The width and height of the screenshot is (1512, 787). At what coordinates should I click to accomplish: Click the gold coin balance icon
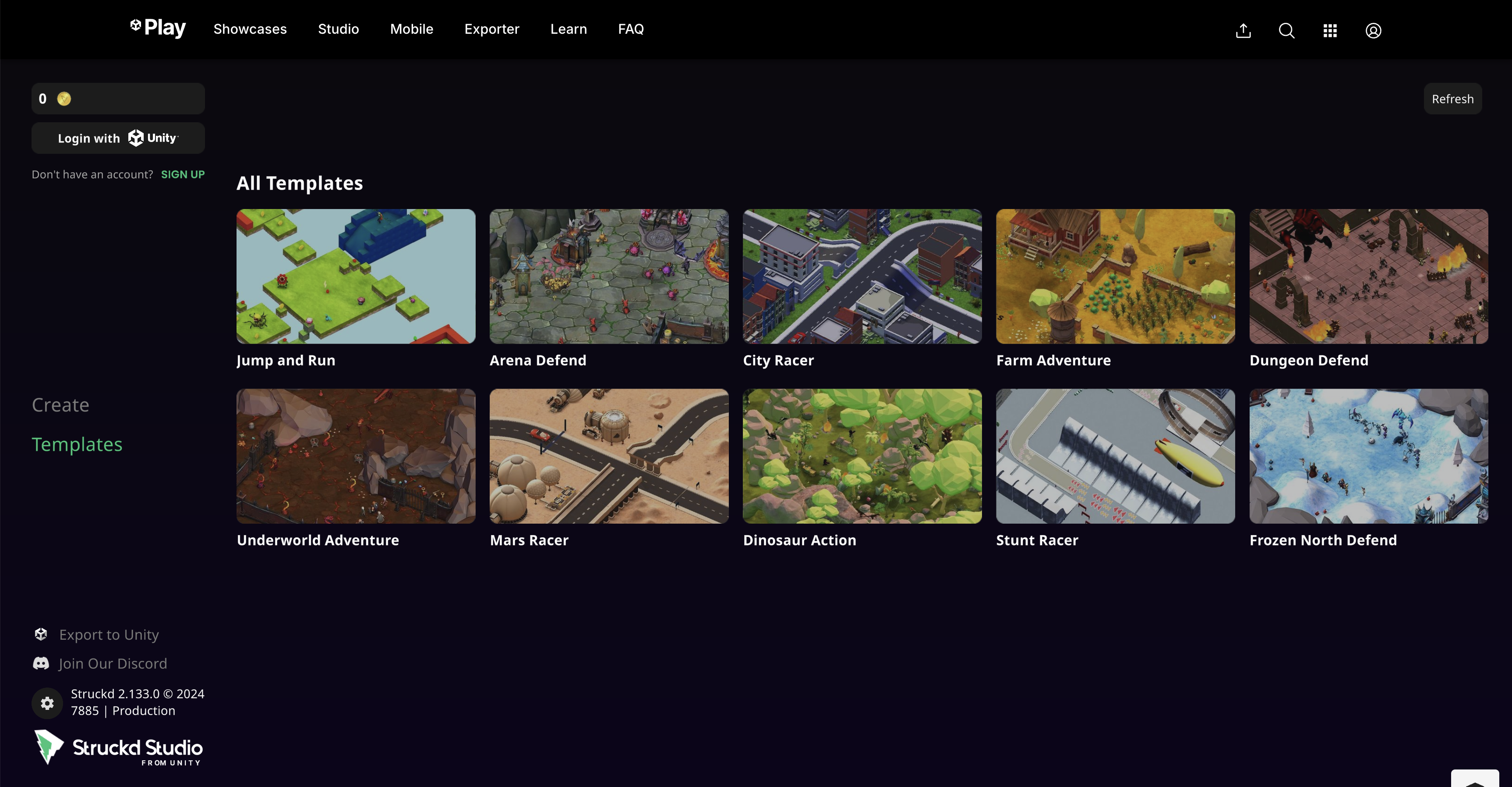pos(64,99)
